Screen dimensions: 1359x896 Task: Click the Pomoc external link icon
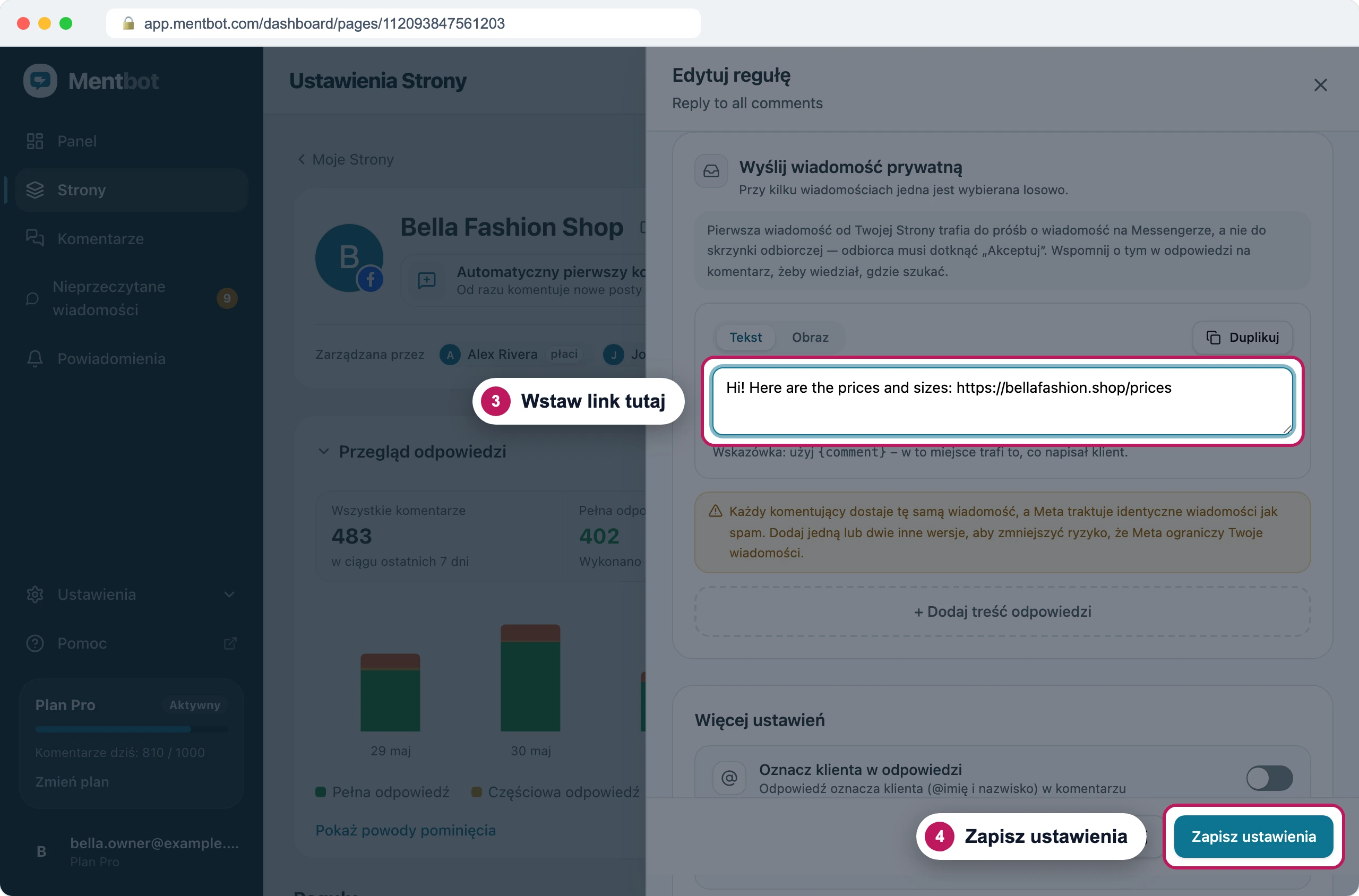coord(230,643)
